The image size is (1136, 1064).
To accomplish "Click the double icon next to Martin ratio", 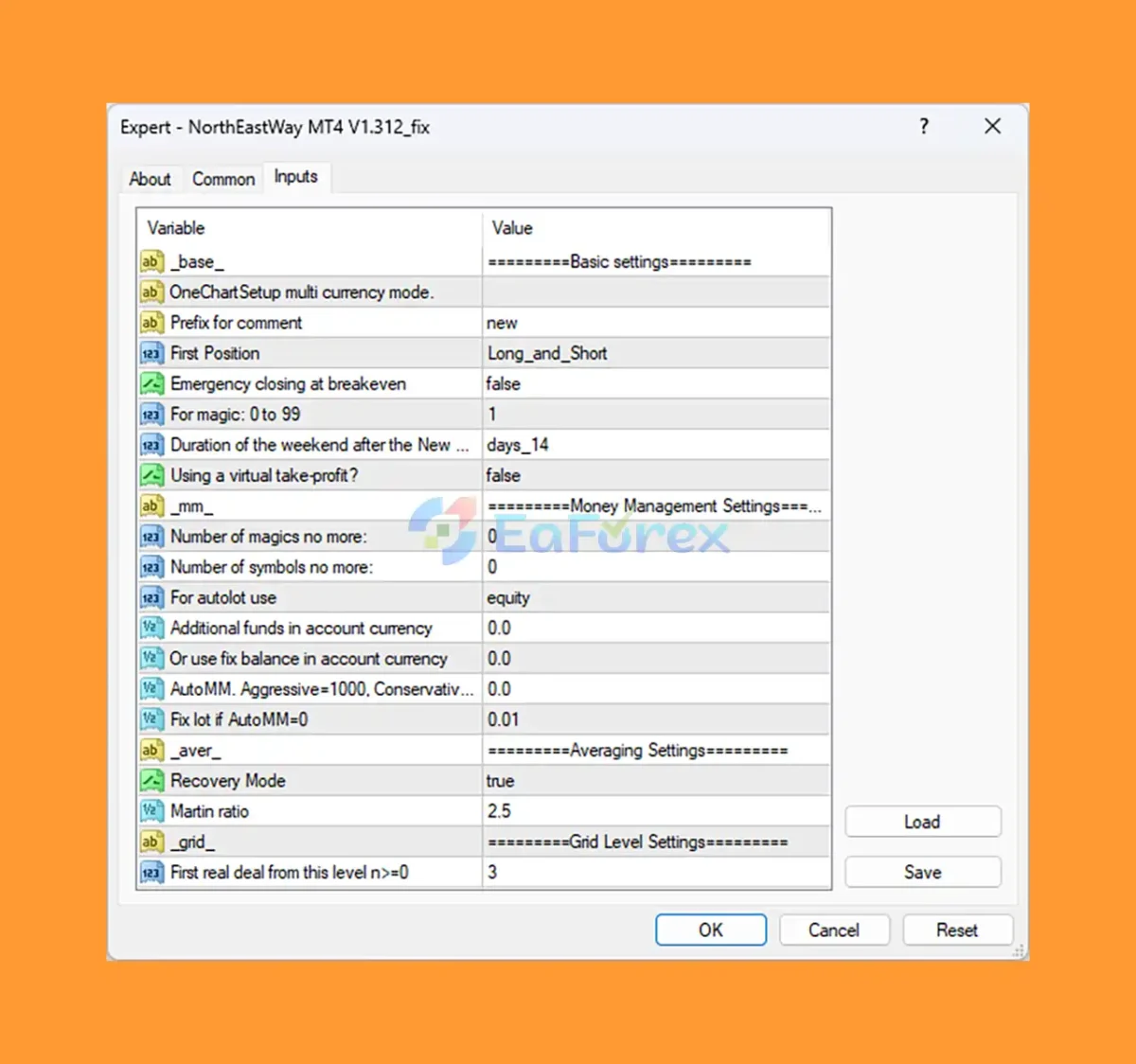I will click(151, 811).
